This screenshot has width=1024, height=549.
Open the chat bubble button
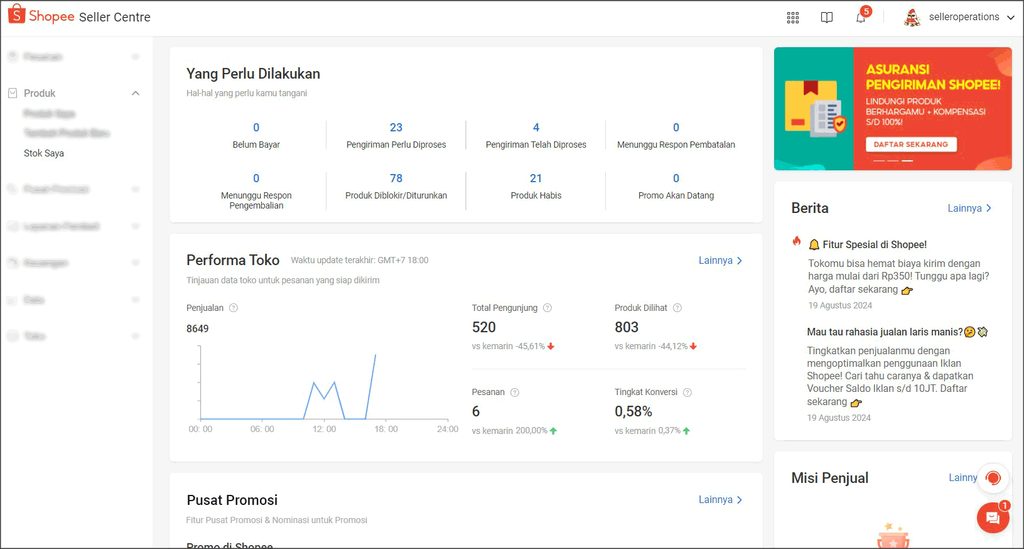(x=993, y=518)
